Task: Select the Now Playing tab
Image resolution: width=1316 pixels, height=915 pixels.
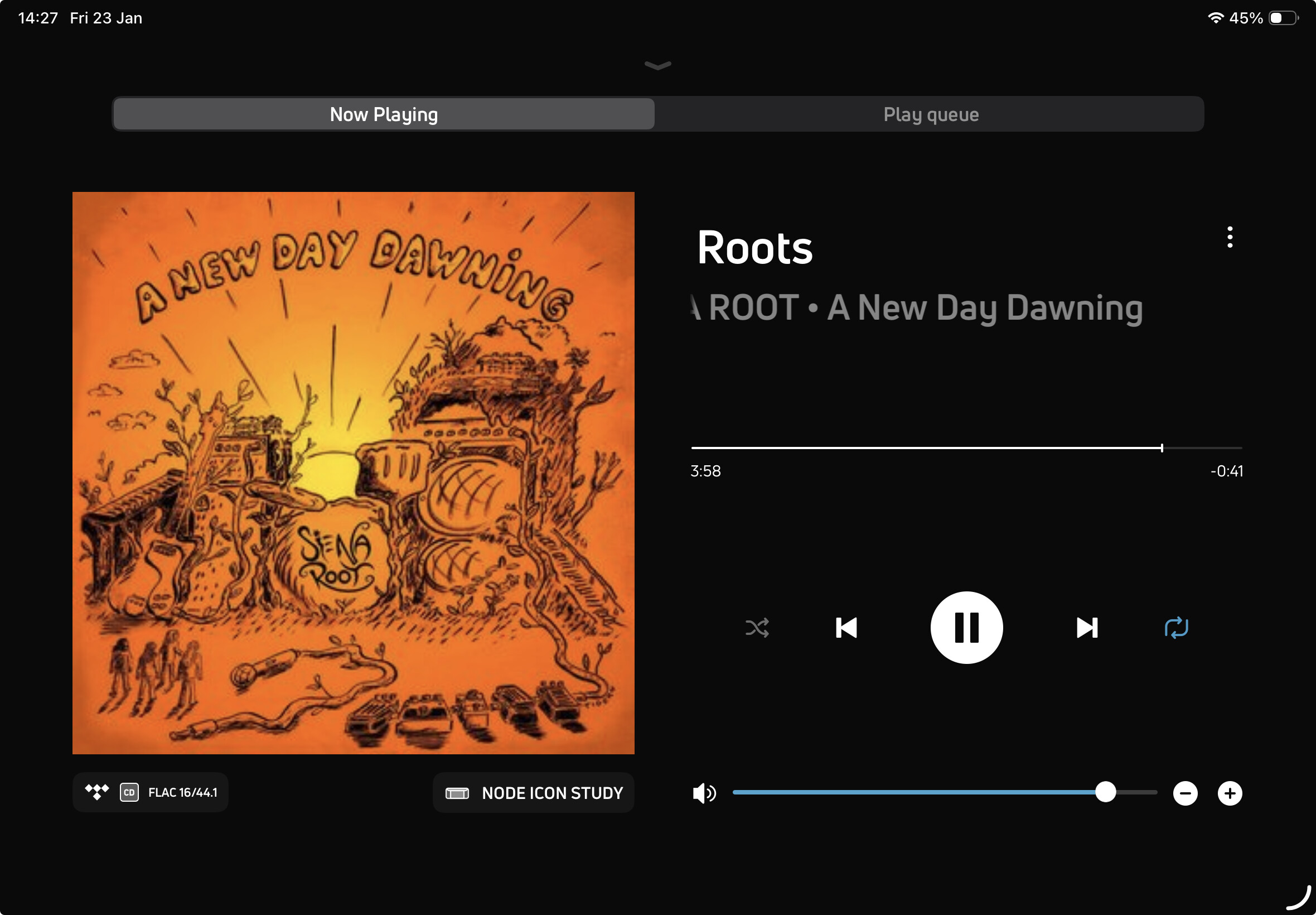Action: [x=384, y=115]
